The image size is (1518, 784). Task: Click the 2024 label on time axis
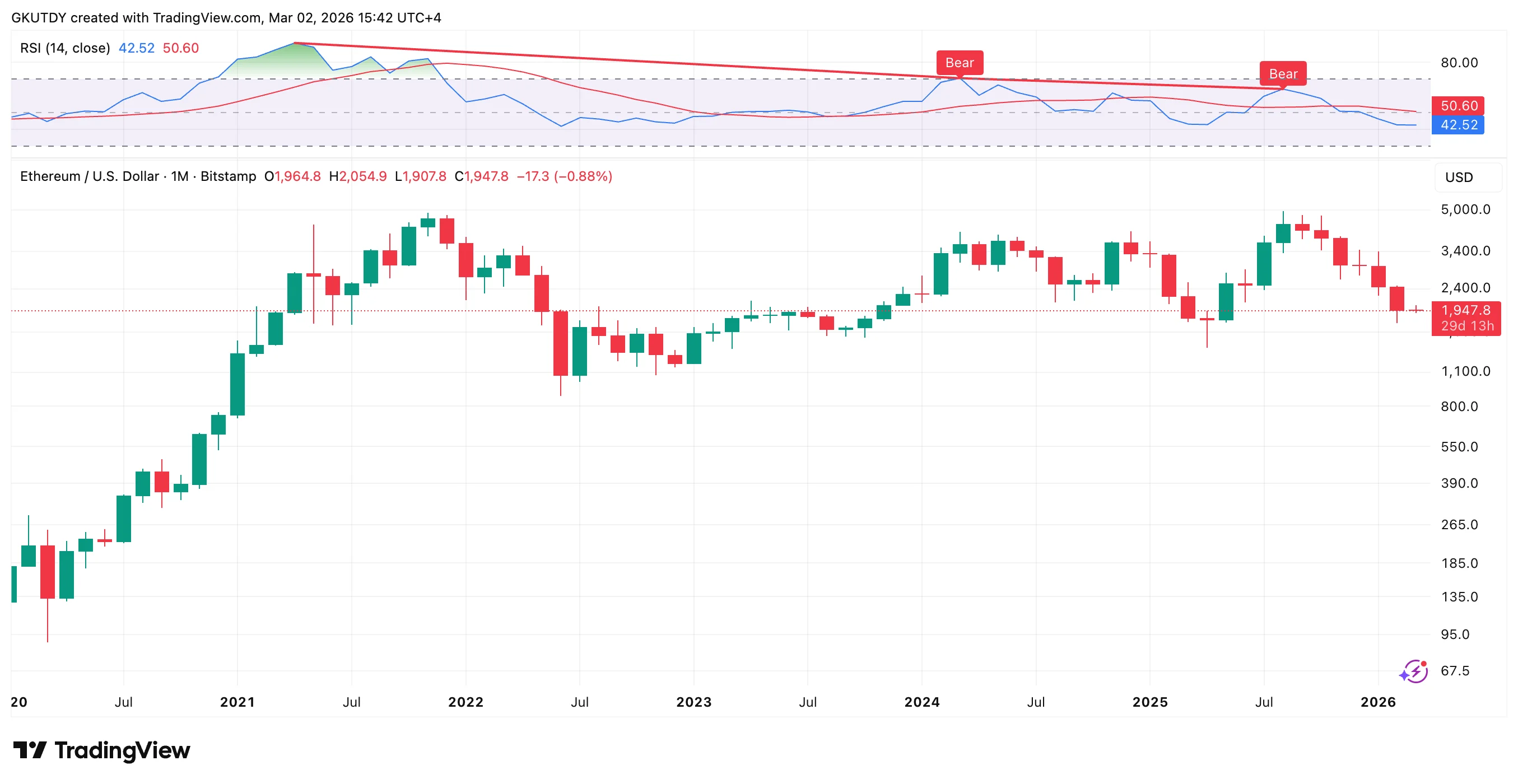point(921,702)
